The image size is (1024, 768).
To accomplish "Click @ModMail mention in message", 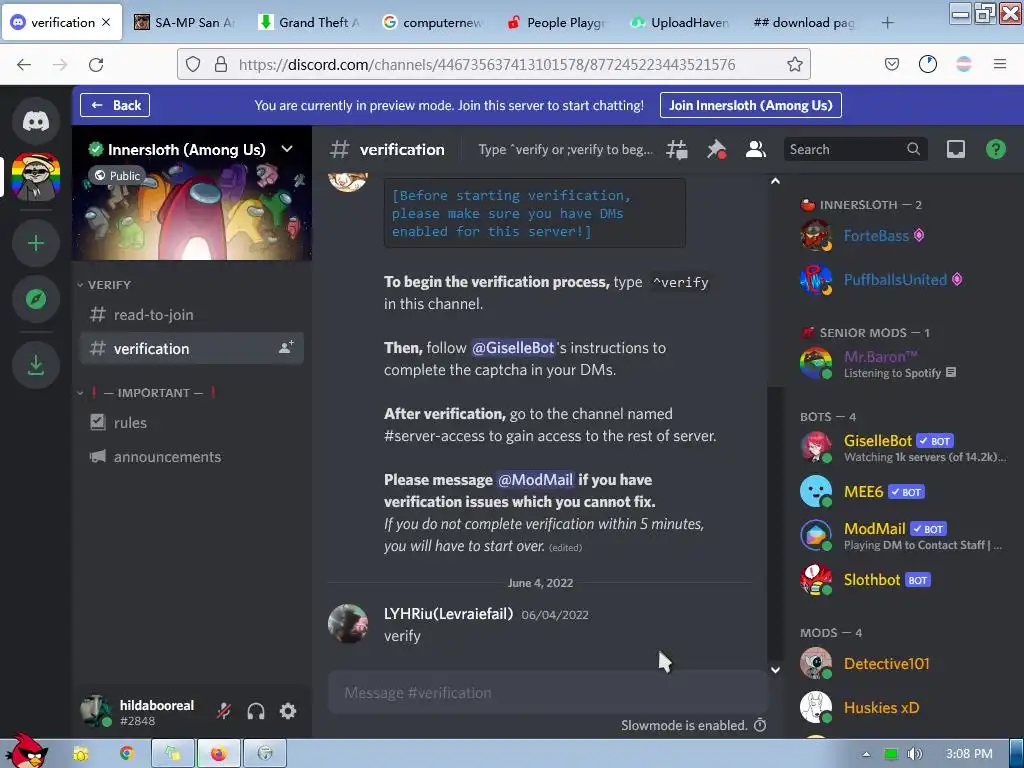I will tap(535, 480).
